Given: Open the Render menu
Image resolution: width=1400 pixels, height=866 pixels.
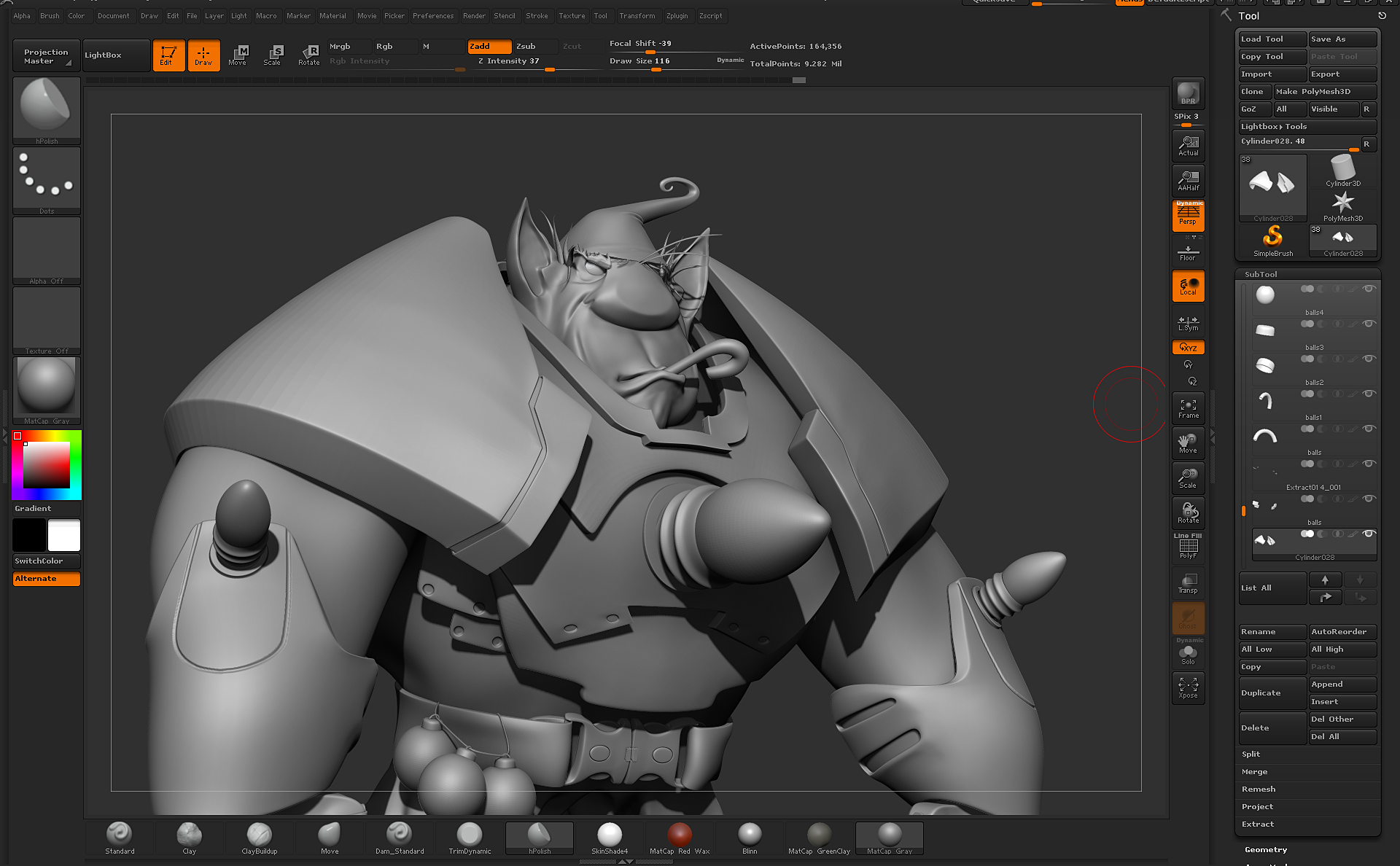Looking at the screenshot, I should pos(474,16).
